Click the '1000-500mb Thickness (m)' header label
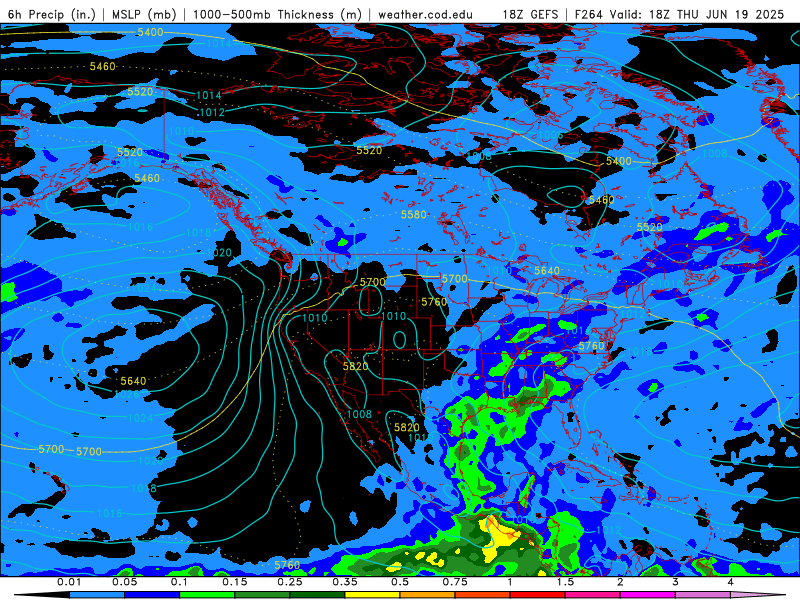Screen dimensions: 800x600 (277, 14)
